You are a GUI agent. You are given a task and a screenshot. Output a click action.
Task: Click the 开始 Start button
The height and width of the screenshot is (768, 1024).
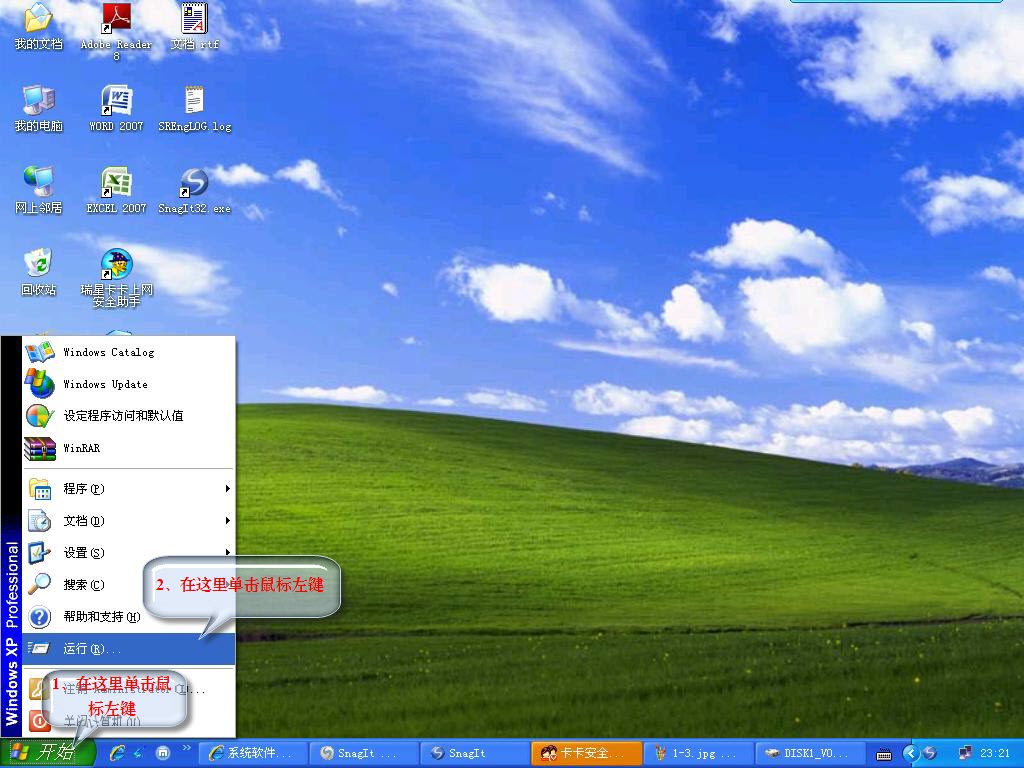[x=46, y=753]
